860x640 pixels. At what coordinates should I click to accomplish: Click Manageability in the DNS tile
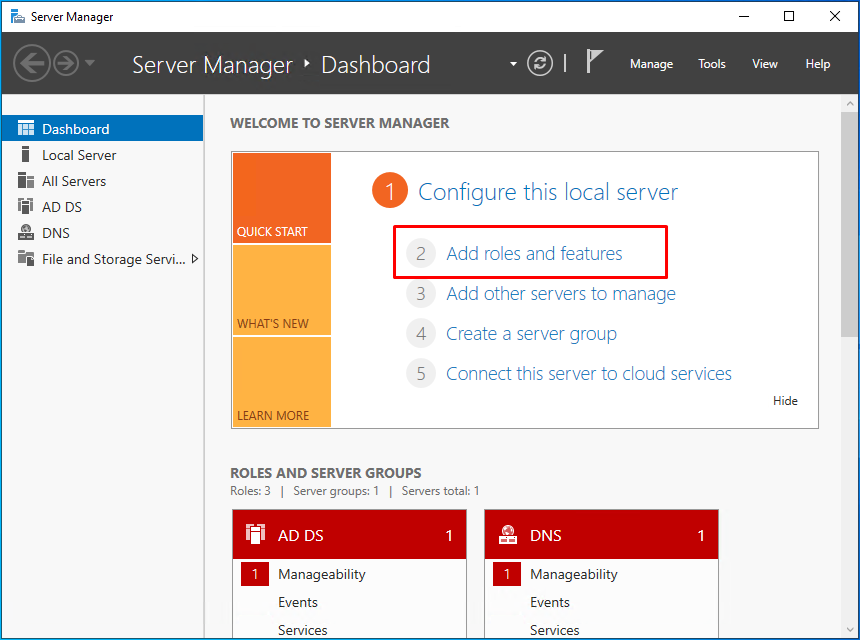(x=574, y=574)
